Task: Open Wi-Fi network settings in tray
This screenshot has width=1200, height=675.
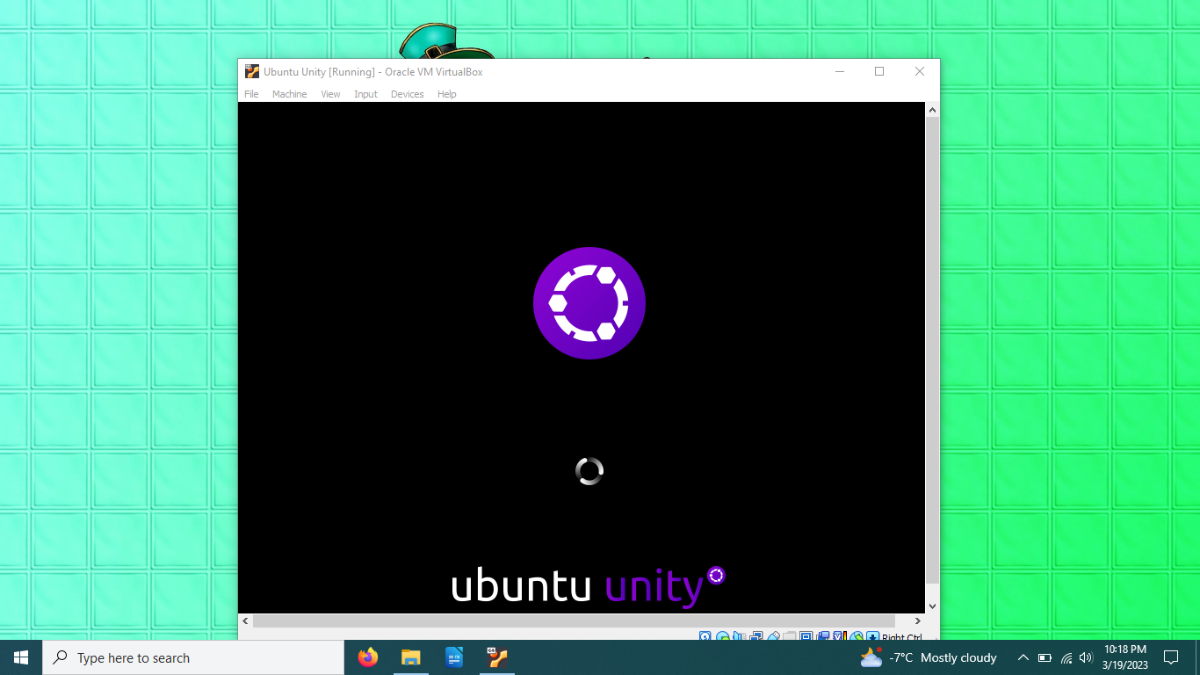Action: [1066, 657]
